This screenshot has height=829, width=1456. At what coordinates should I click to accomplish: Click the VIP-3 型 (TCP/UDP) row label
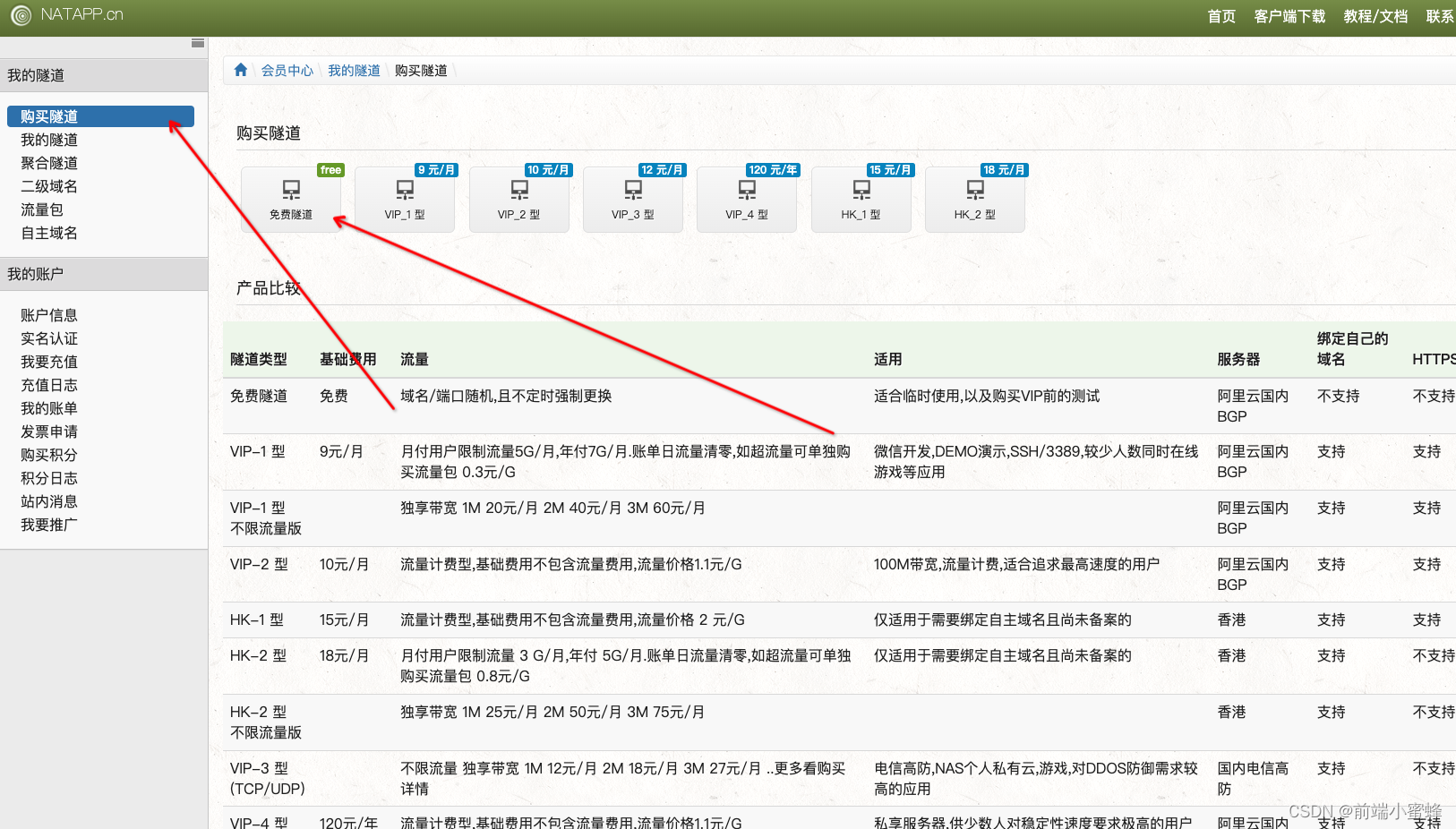pyautogui.click(x=268, y=778)
